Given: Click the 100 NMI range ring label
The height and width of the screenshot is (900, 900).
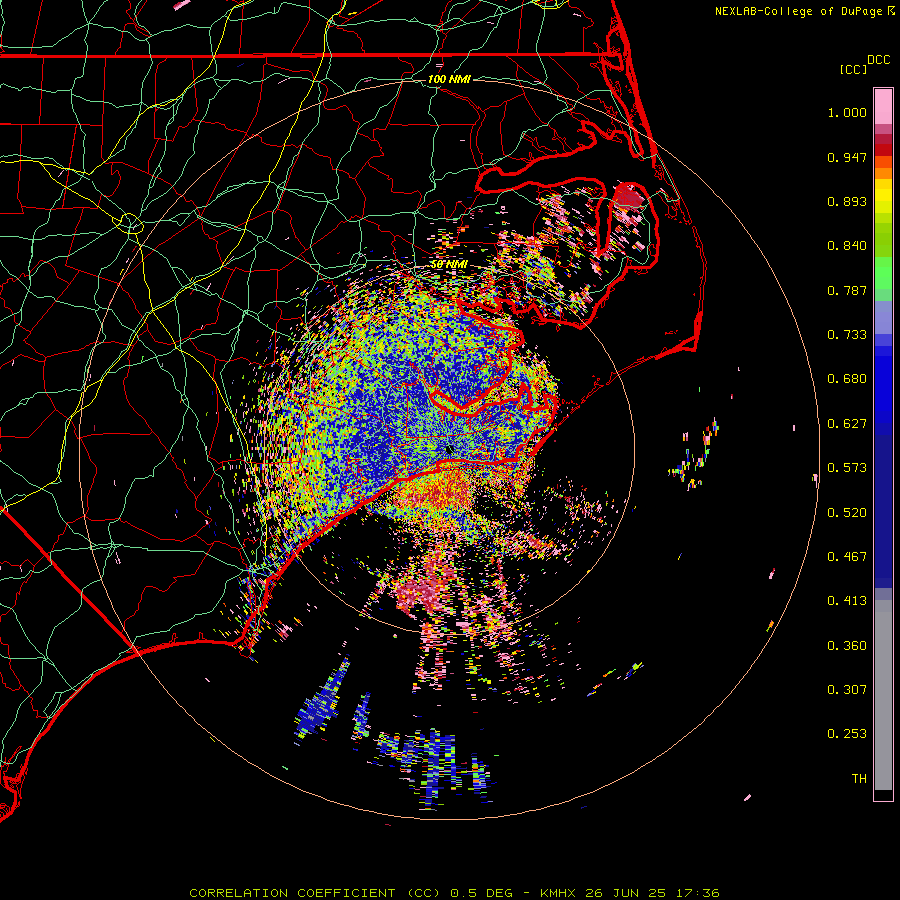Looking at the screenshot, I should (x=449, y=79).
